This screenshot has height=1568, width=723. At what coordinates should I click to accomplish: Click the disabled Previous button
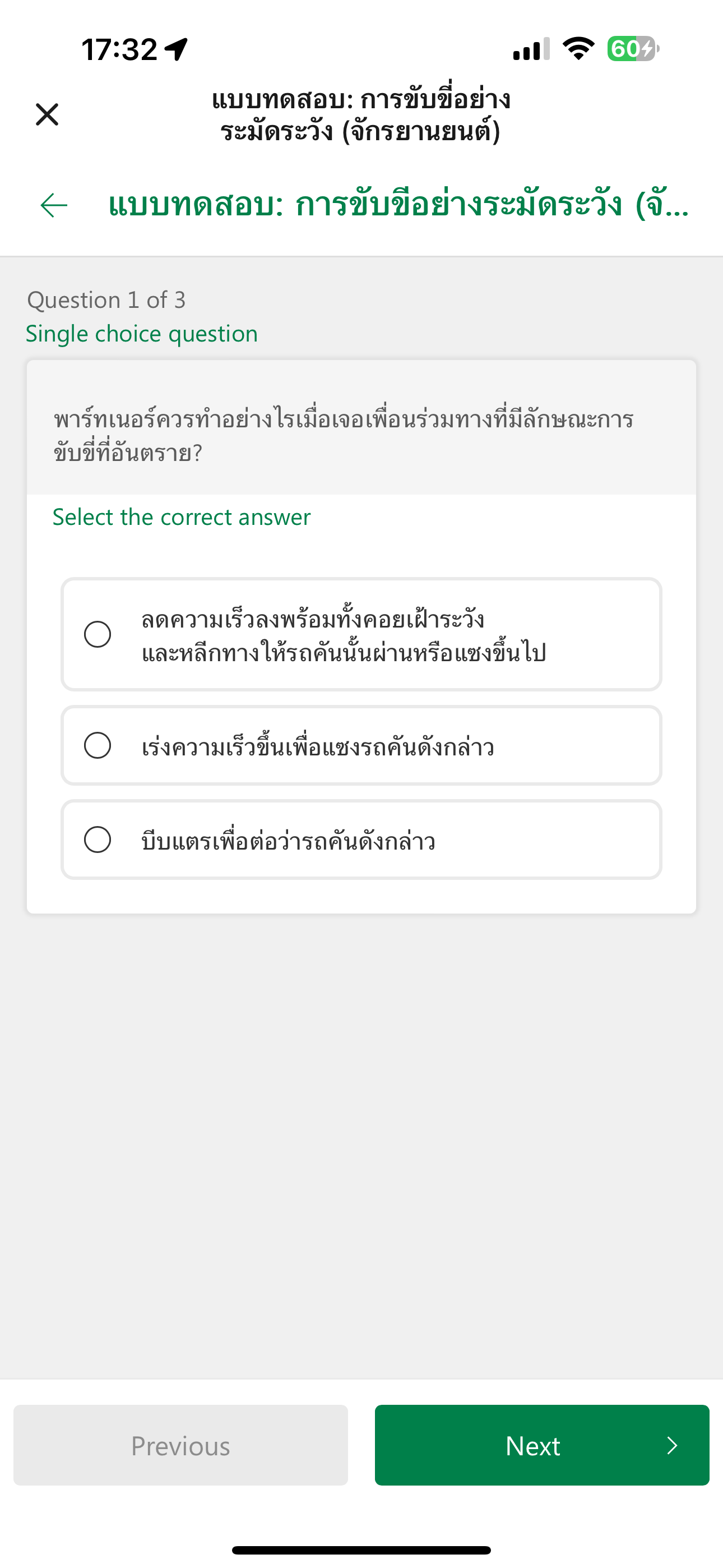pos(180,1445)
